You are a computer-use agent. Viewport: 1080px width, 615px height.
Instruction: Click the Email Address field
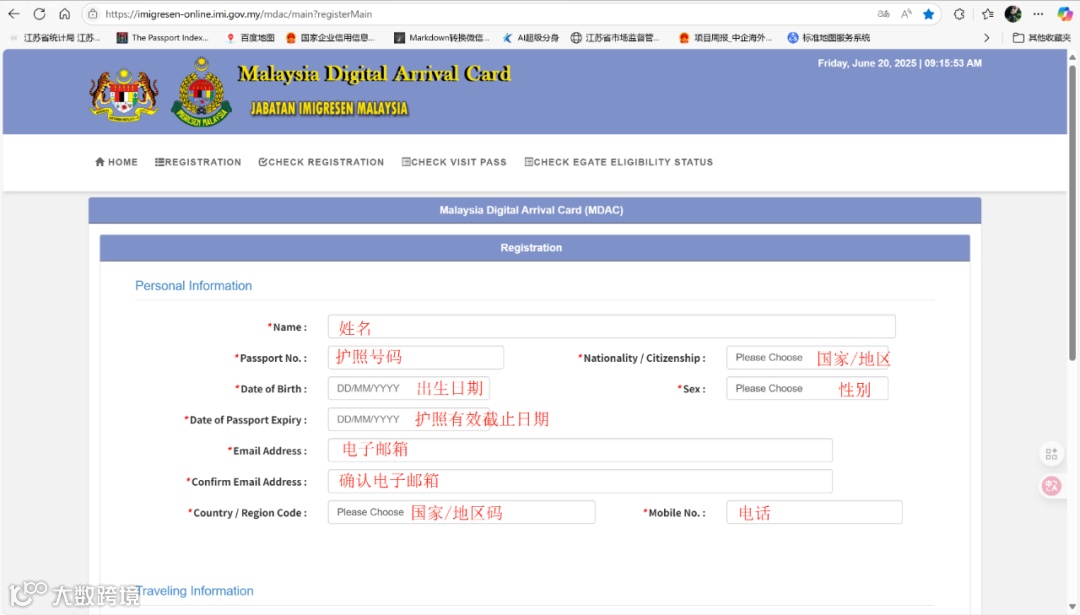point(580,450)
